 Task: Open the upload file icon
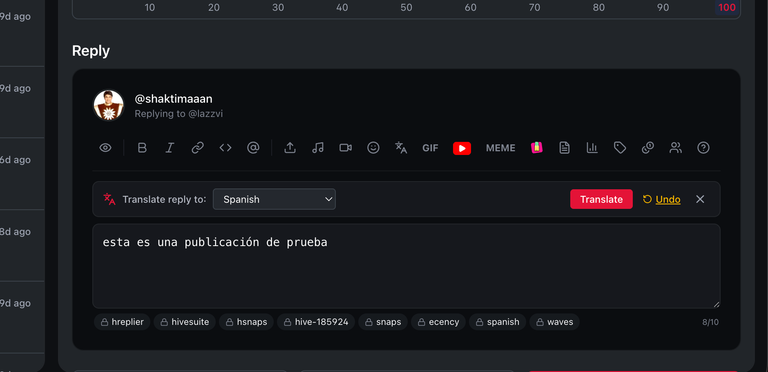coord(290,148)
